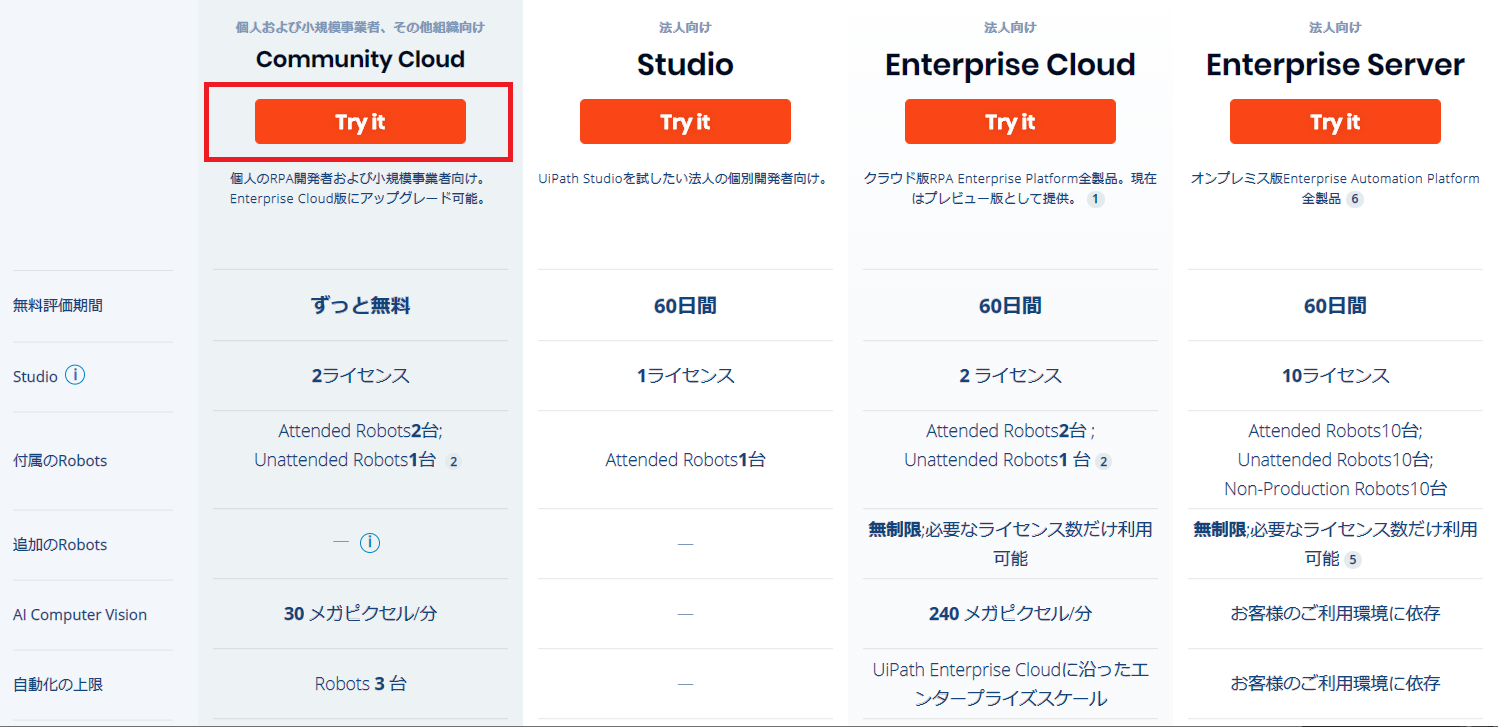Click 法人向け label above Studio heading
1498x727 pixels.
685,27
